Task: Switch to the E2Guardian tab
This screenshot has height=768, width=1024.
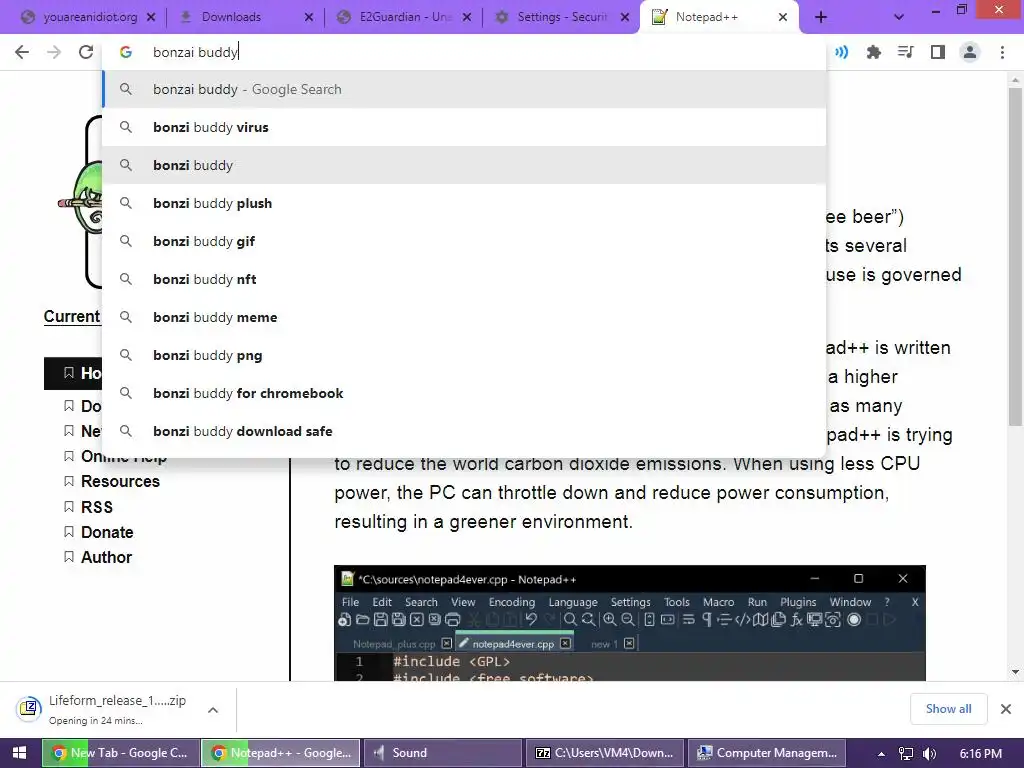Action: pos(404,18)
